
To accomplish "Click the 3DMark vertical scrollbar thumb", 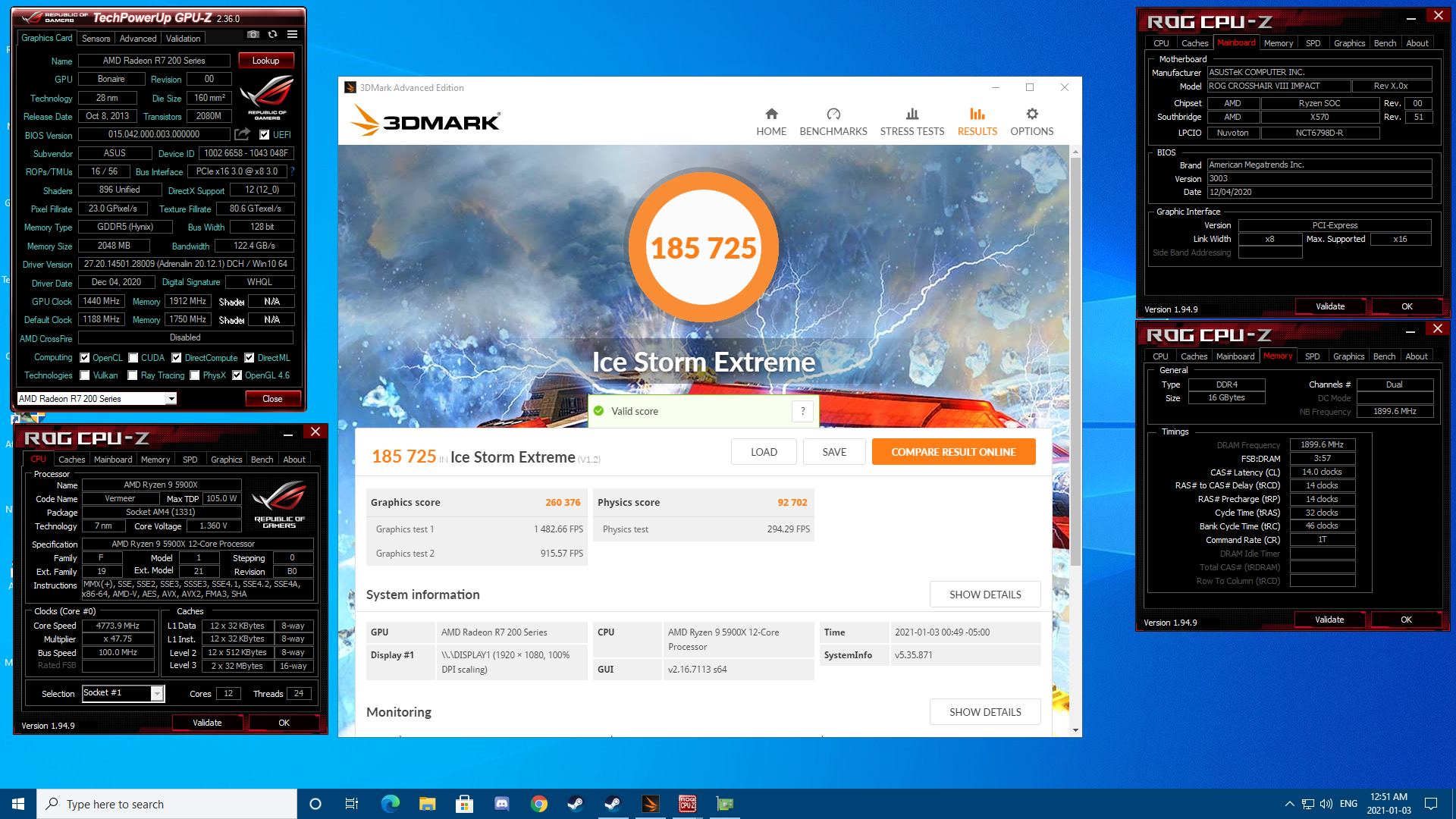I will (x=1075, y=360).
